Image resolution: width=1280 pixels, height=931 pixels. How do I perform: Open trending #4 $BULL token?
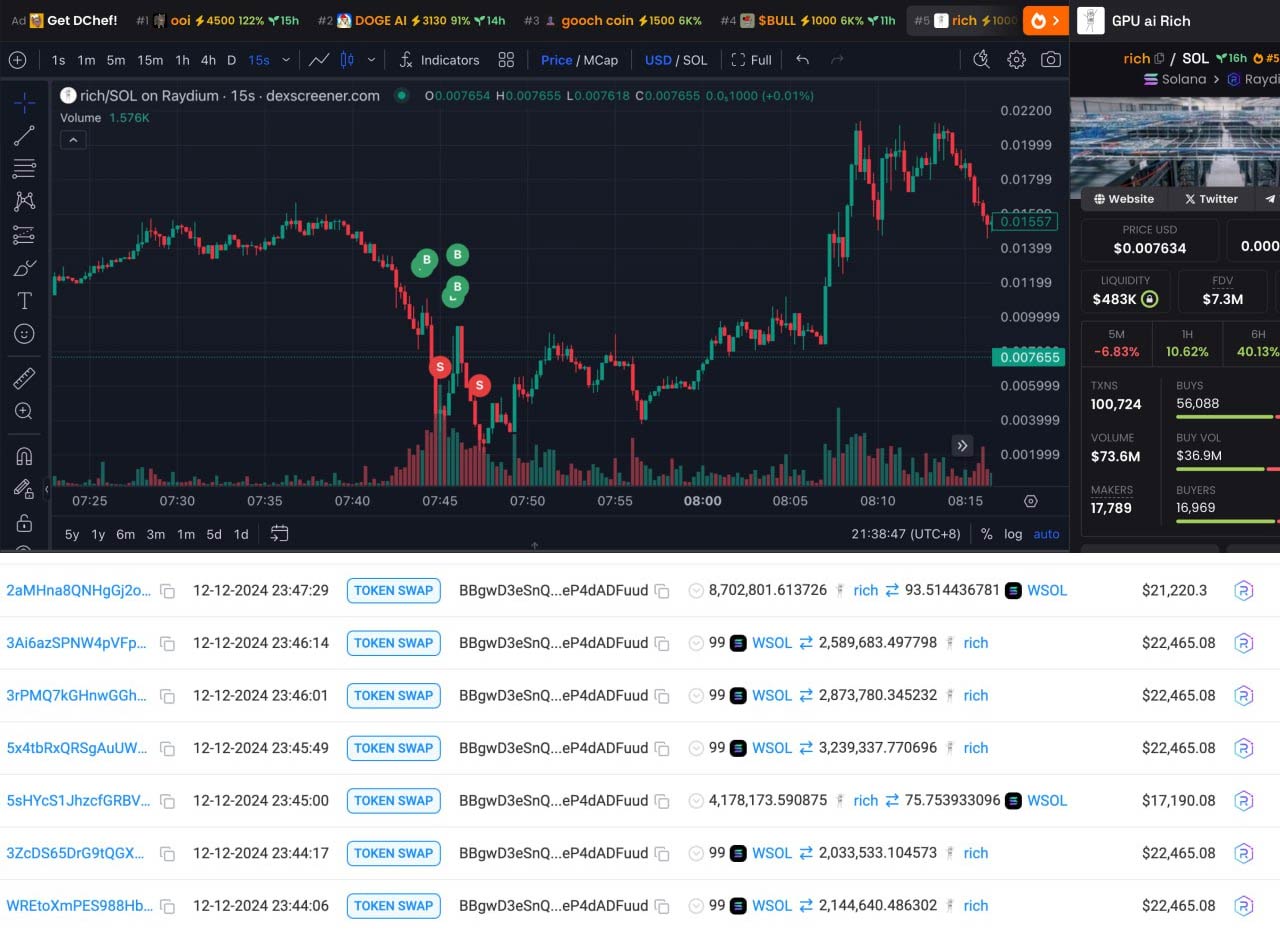[808, 20]
